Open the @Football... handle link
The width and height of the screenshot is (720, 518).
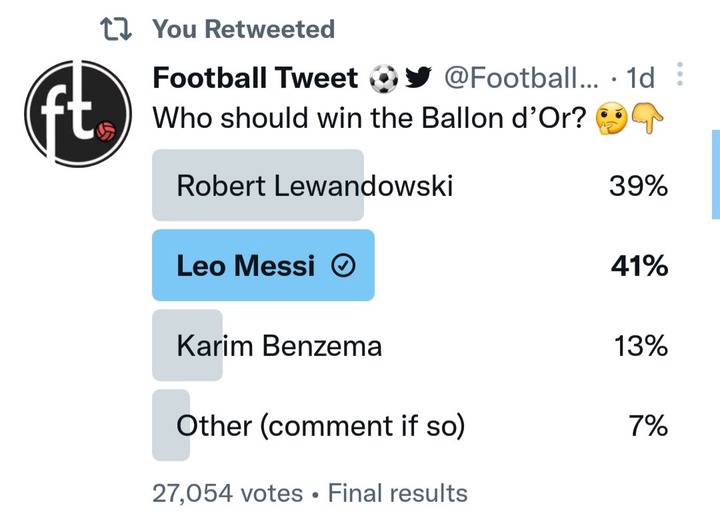coord(521,78)
